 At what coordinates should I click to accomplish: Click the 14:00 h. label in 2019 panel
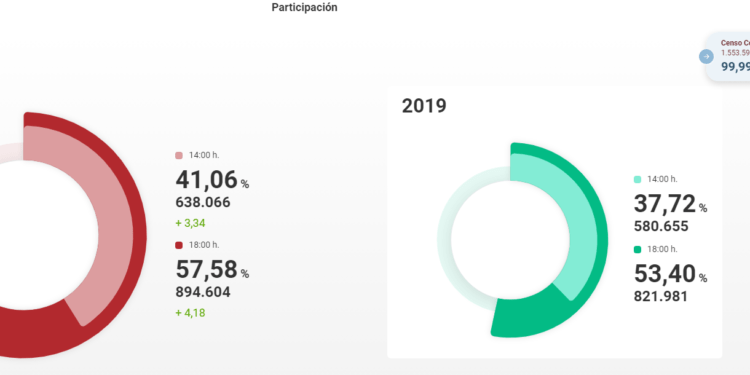(662, 179)
